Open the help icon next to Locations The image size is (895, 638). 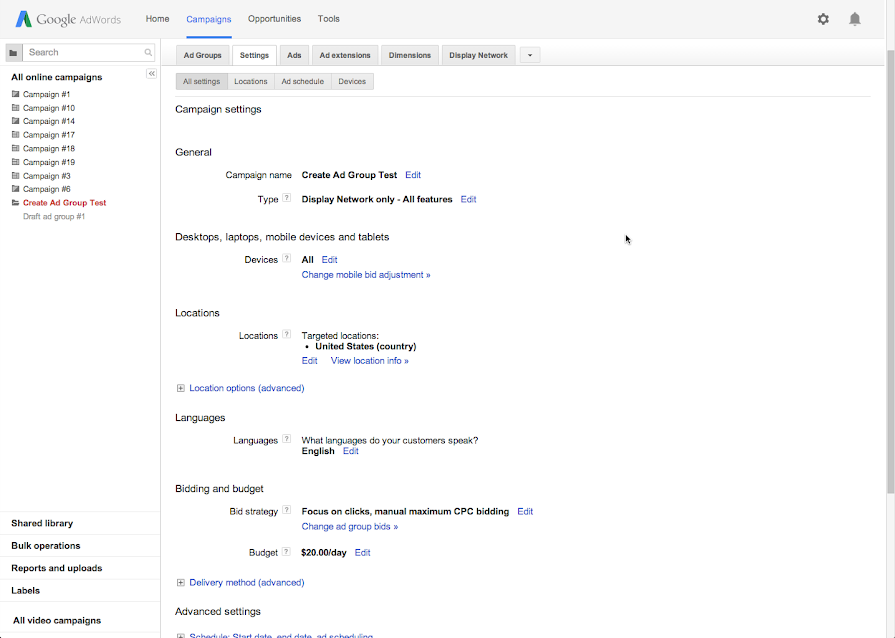(x=287, y=335)
